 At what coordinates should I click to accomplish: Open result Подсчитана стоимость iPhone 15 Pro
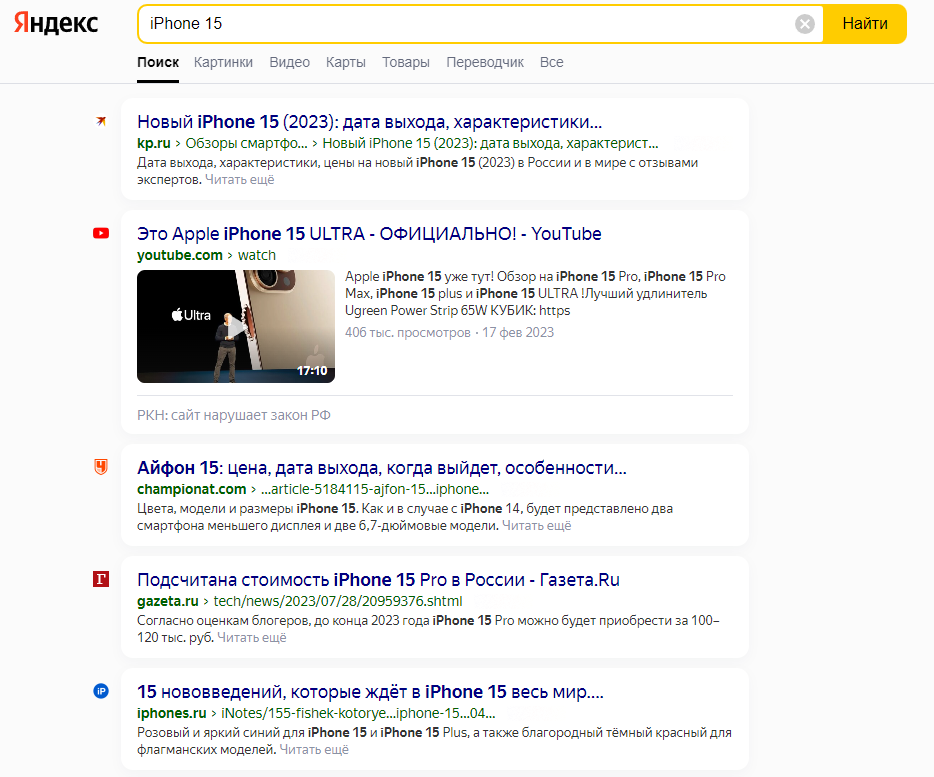(x=378, y=580)
